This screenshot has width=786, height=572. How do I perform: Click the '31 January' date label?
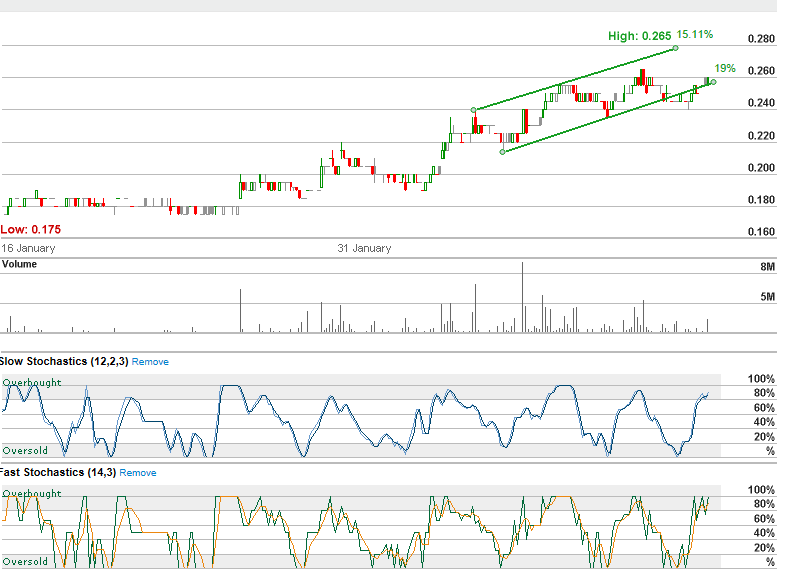[364, 248]
